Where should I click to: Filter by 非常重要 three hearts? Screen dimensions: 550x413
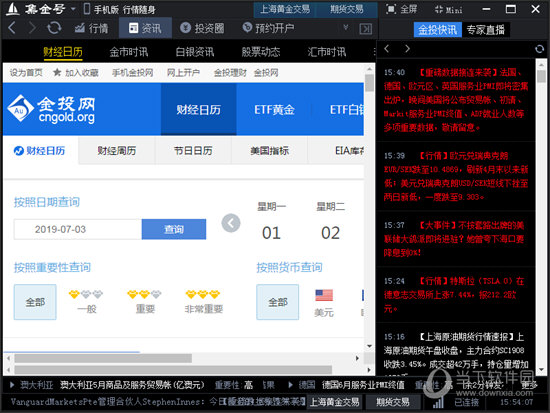pos(203,301)
